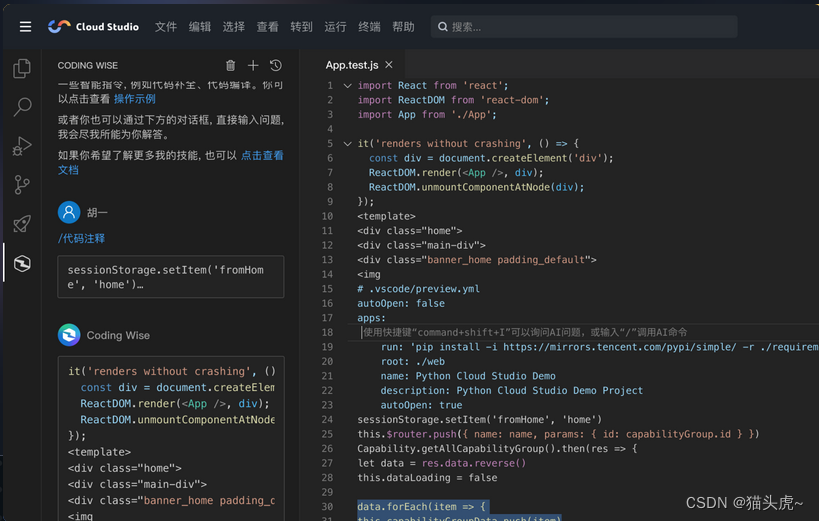Click the sessionStorage code snippet box
The image size is (819, 521).
171,277
